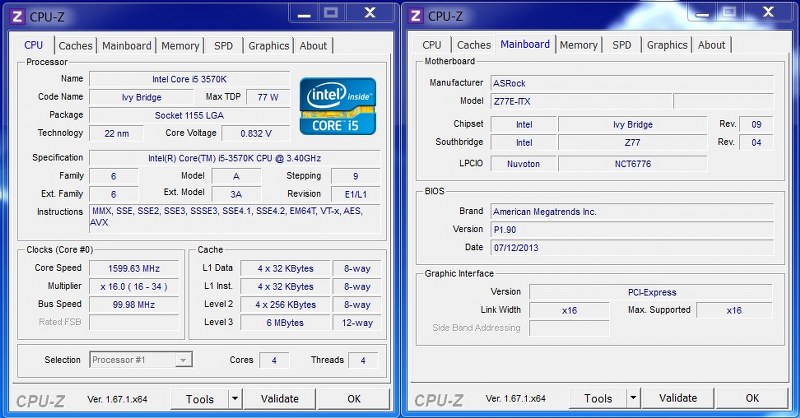Click the Graphic Interface Version PCI-Express

(x=651, y=292)
